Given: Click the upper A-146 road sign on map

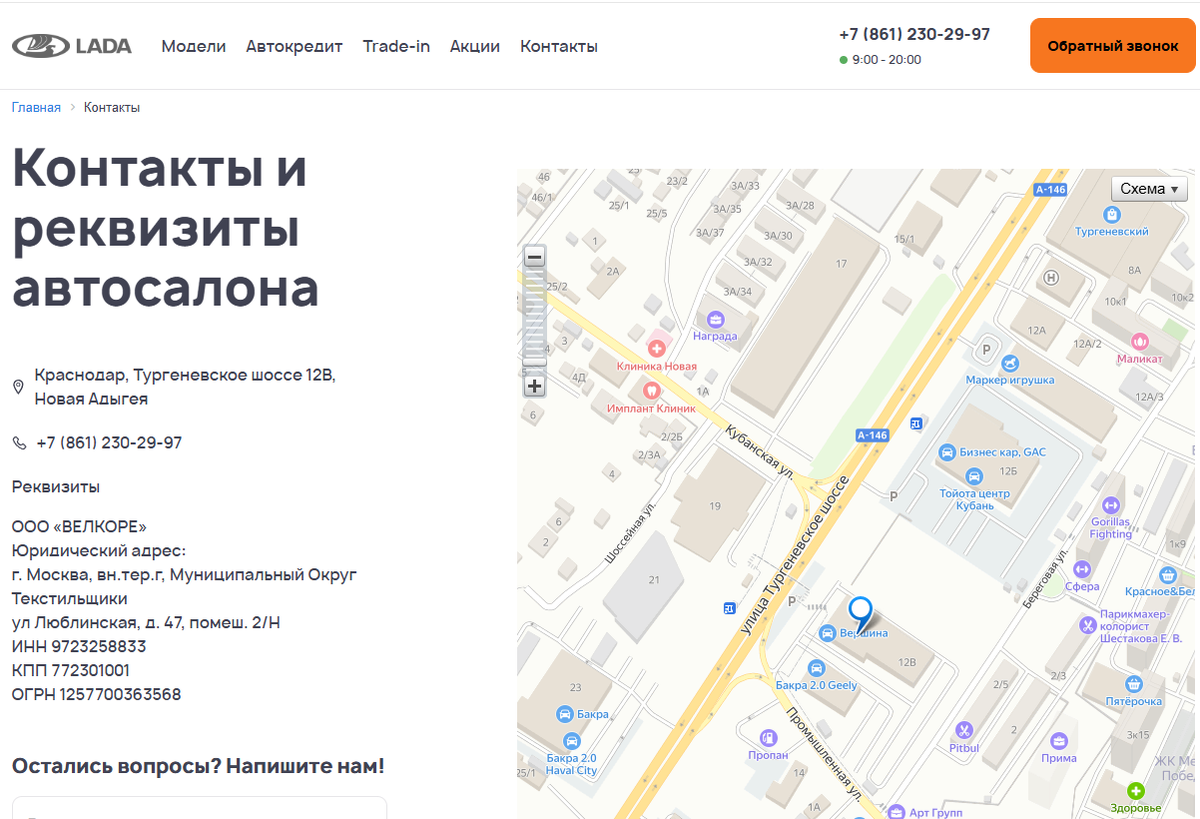Looking at the screenshot, I should pos(1051,189).
